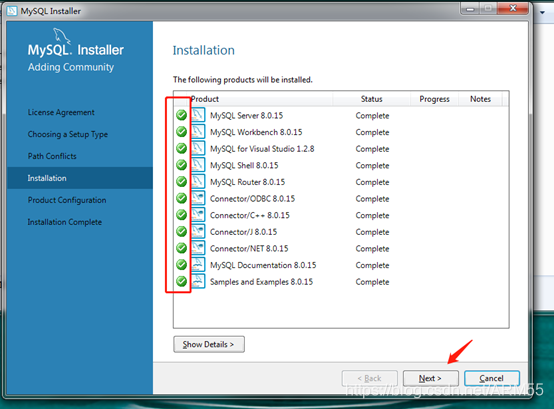Viewport: 554px width, 409px height.
Task: Open the License Agreement step
Action: tap(61, 112)
